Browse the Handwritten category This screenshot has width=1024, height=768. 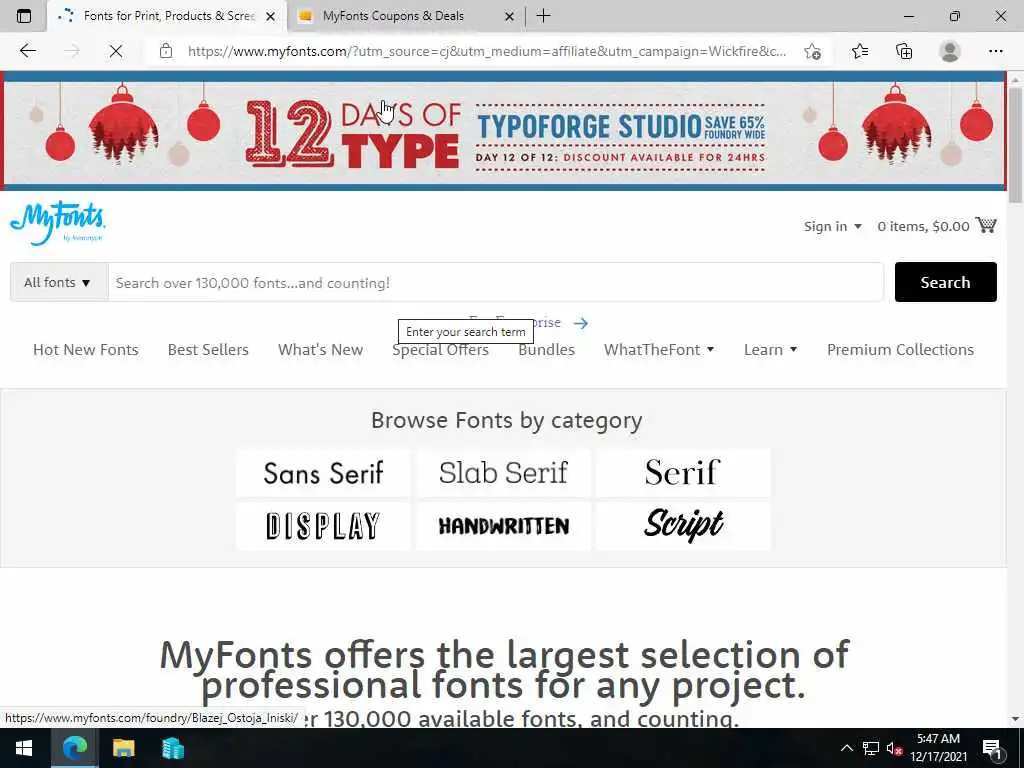504,526
